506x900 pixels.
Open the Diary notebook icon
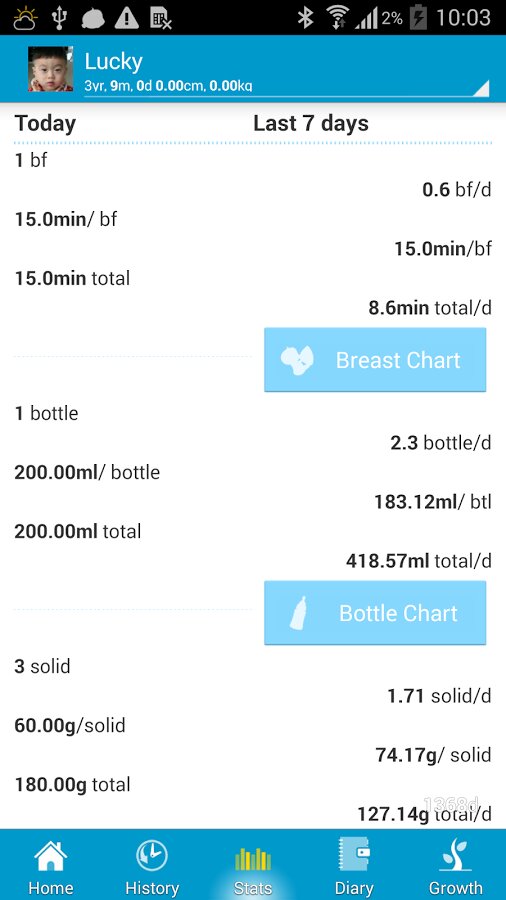[x=354, y=855]
